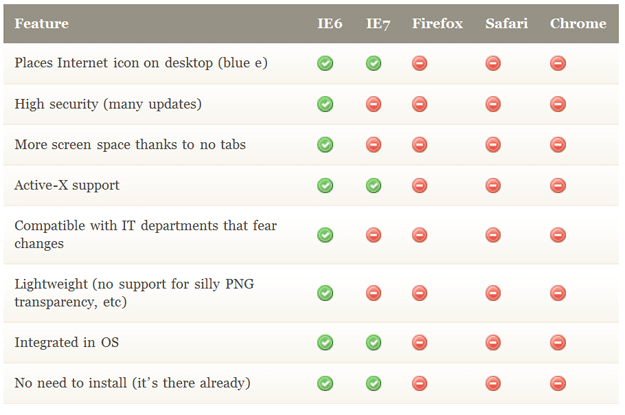625x415 pixels.
Task: Click IE7 green check for Integrated in OS
Action: pyautogui.click(x=374, y=342)
